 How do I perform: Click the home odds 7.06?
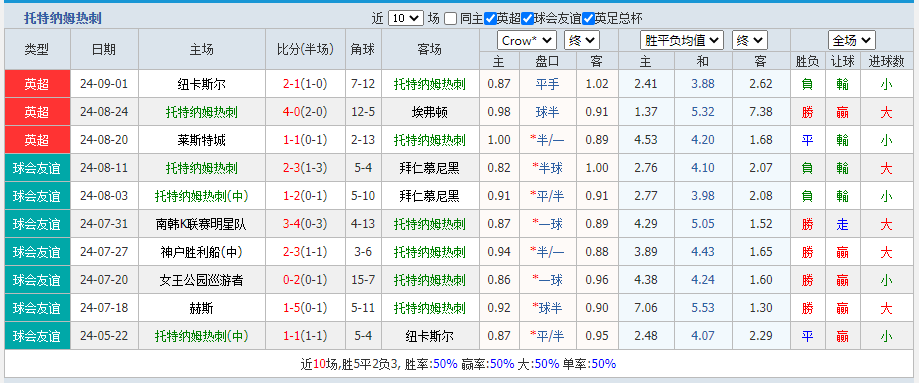646,308
